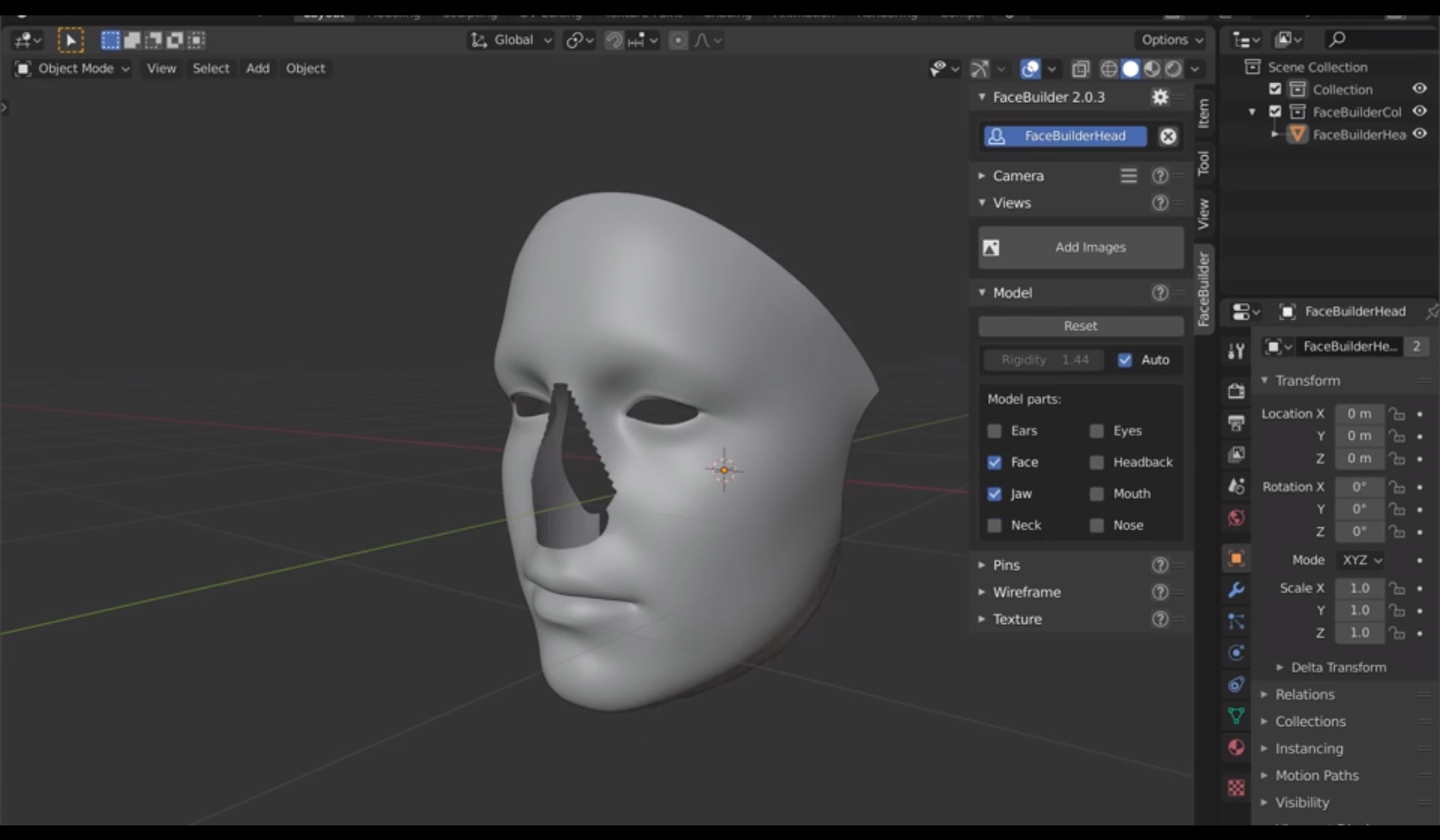This screenshot has width=1440, height=840.
Task: Hide Collection with its eye icon
Action: (1419, 88)
